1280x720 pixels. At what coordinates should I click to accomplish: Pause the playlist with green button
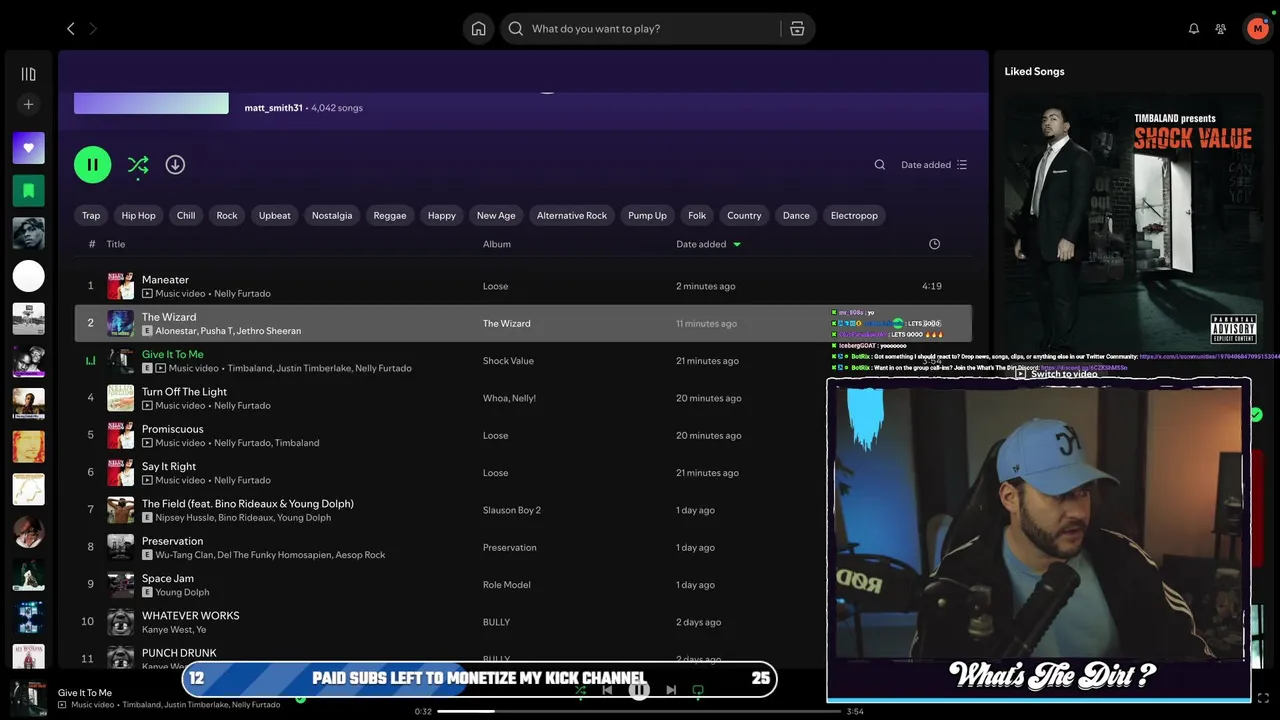[x=92, y=165]
